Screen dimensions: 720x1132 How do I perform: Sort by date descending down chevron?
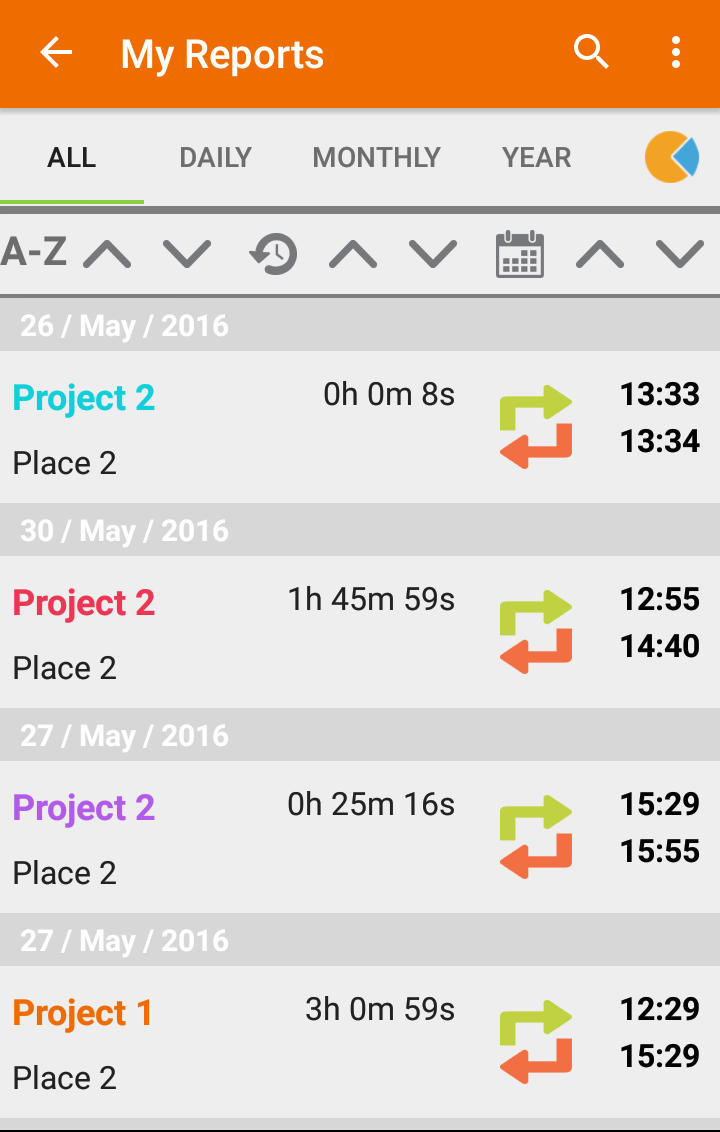(x=680, y=254)
